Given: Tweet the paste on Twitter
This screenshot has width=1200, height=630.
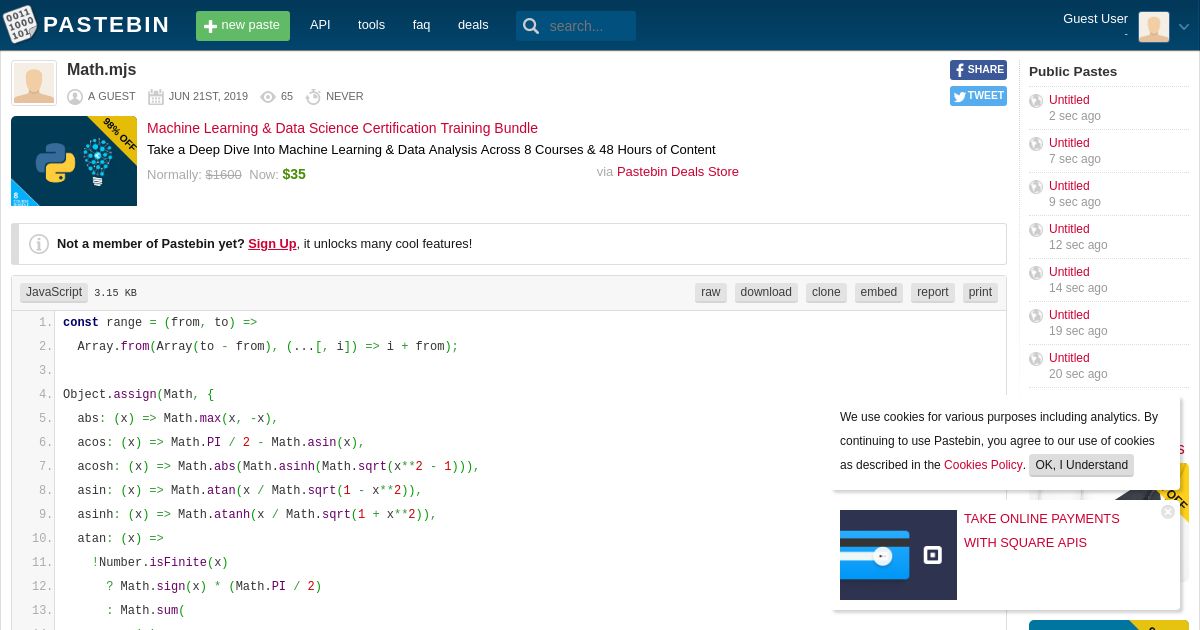Looking at the screenshot, I should [978, 96].
